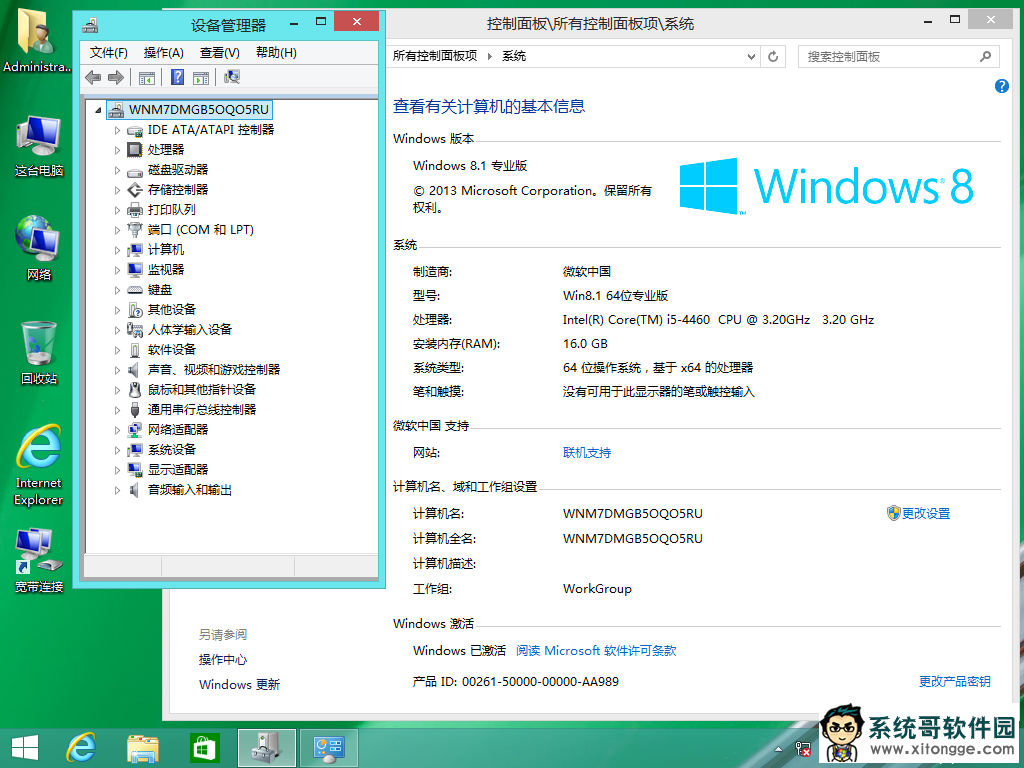Collapse the WNM7DMGB5OQO5RU root node
The image size is (1024, 768).
[98, 110]
